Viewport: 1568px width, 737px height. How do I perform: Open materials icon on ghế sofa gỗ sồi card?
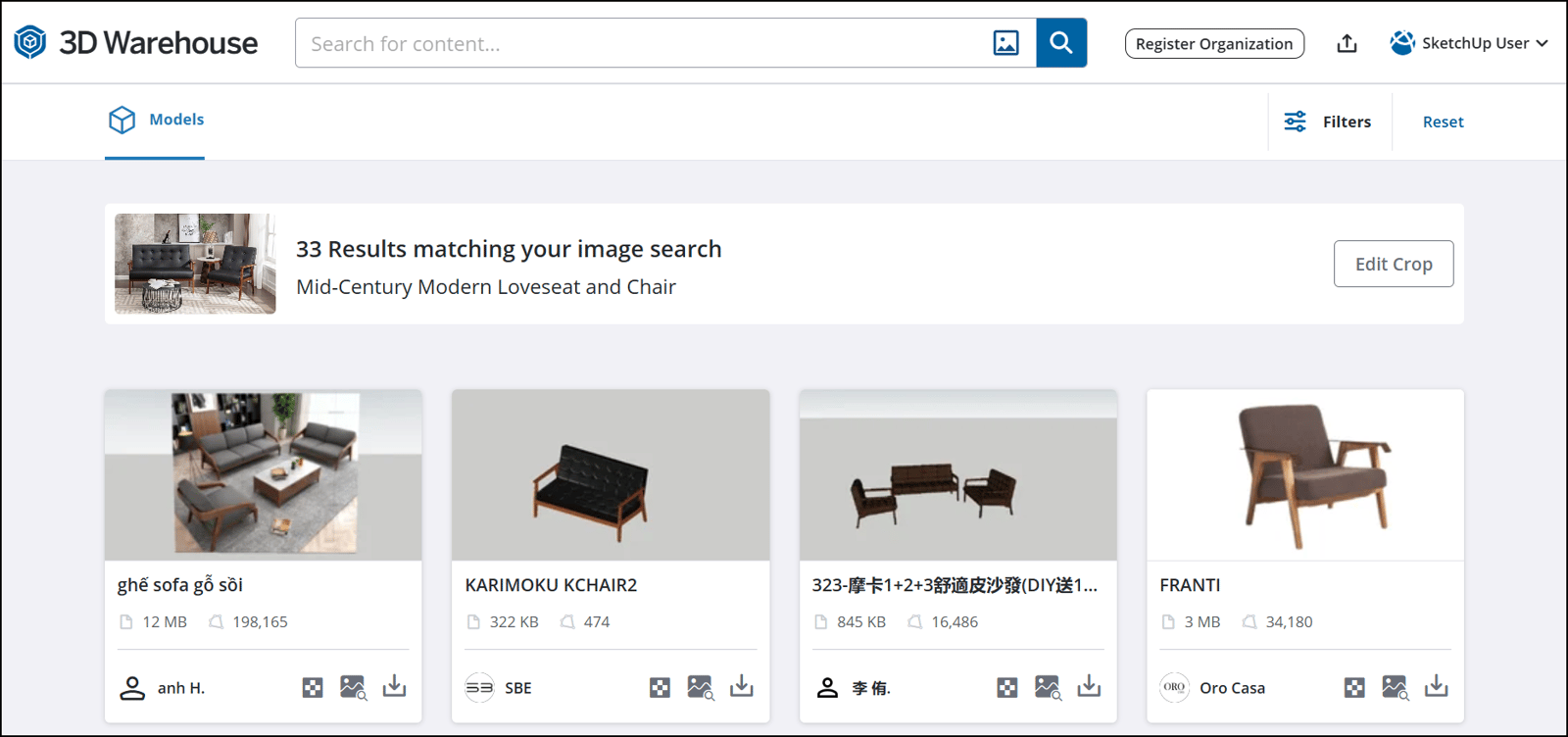pos(313,687)
